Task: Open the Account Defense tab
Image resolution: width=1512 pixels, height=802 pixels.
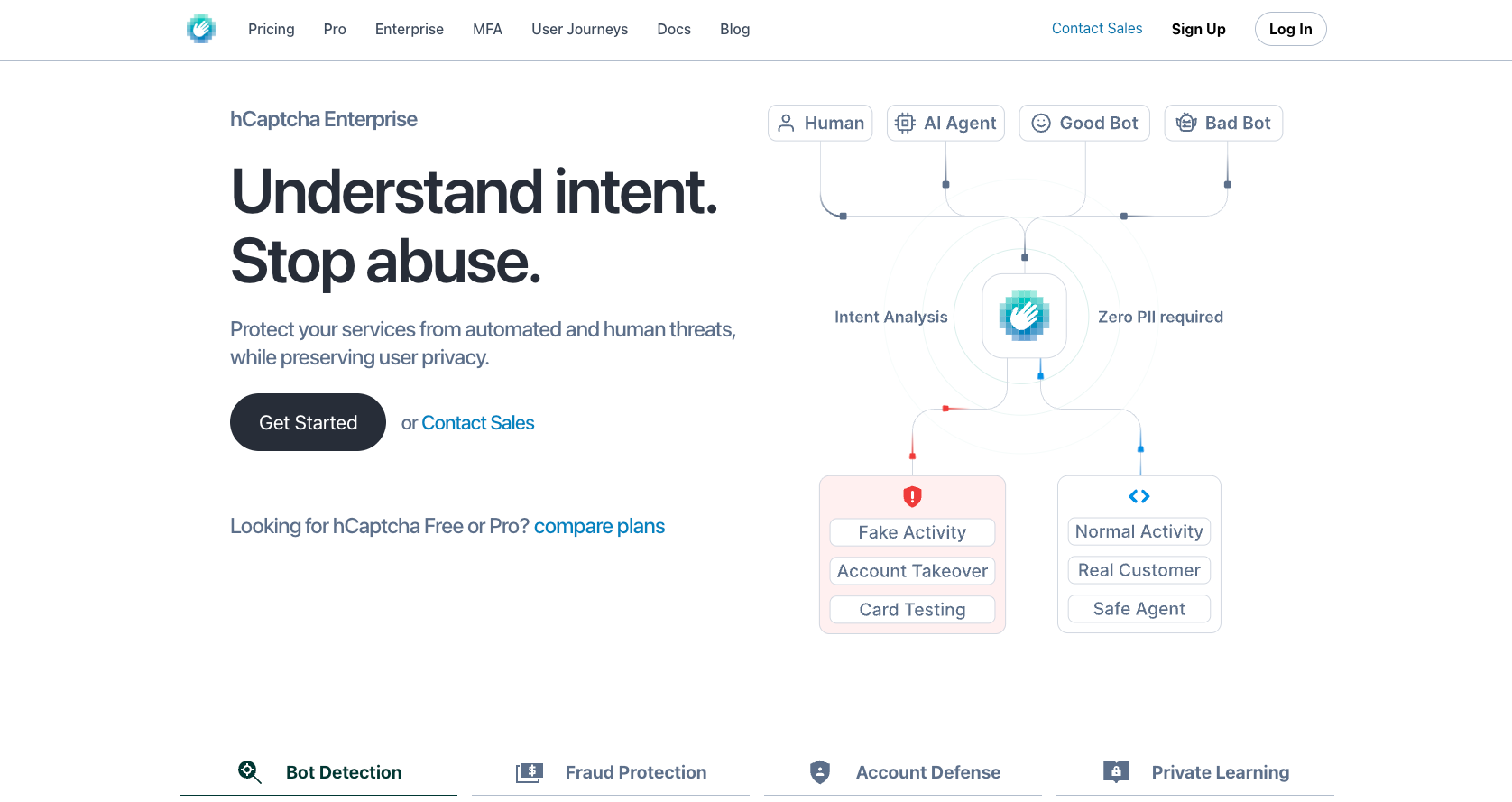Action: 903,772
